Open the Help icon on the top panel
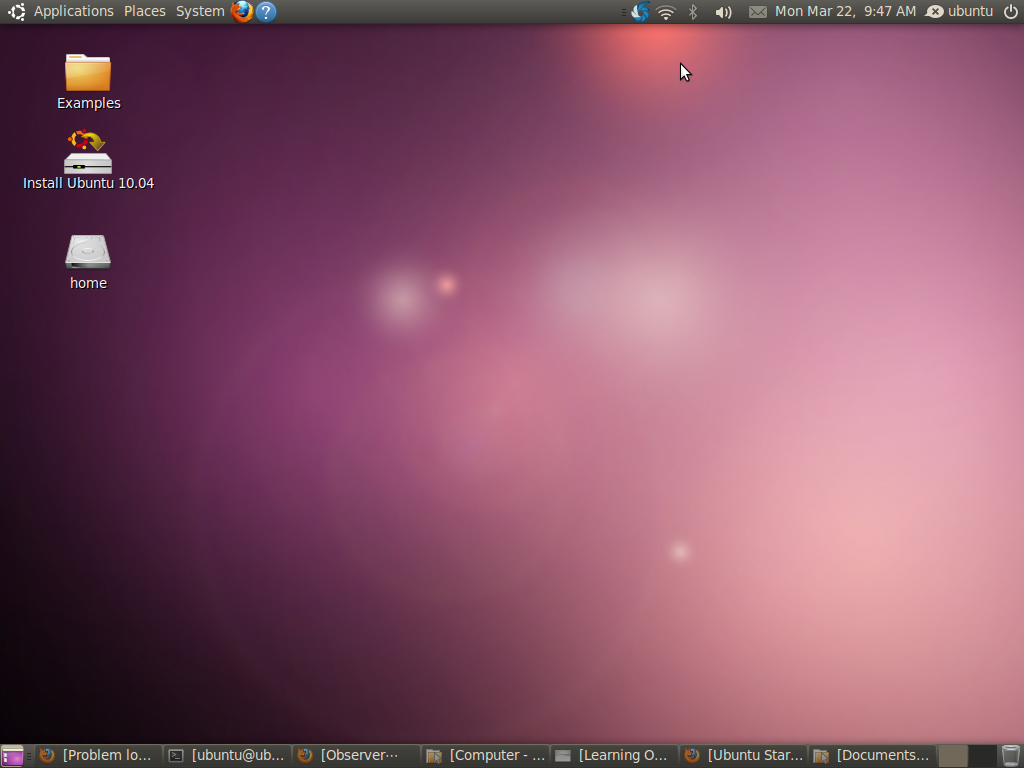 pyautogui.click(x=265, y=11)
